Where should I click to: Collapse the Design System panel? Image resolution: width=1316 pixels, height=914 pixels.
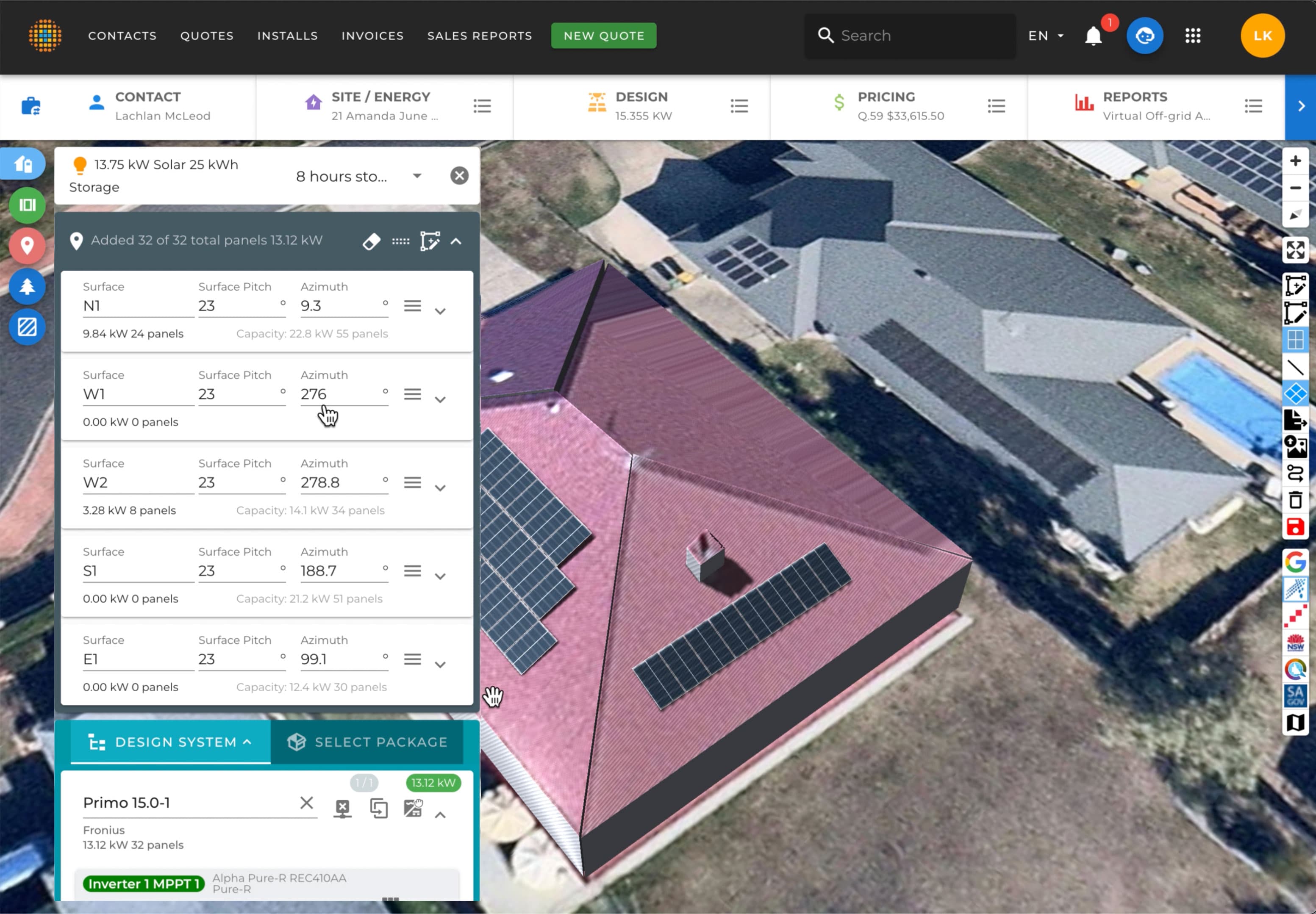(247, 741)
